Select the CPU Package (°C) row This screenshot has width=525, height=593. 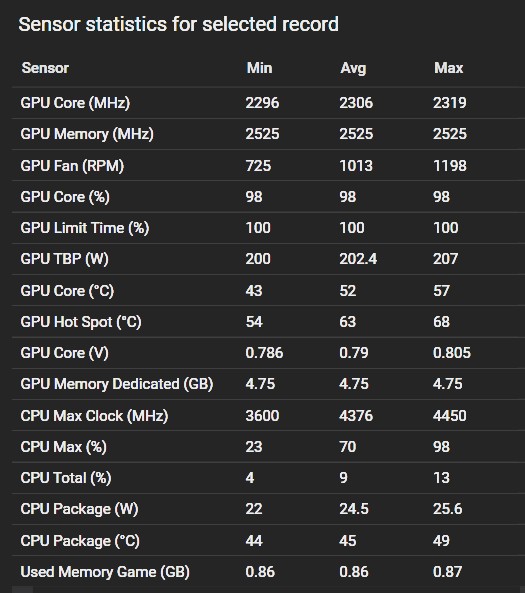tap(269, 540)
